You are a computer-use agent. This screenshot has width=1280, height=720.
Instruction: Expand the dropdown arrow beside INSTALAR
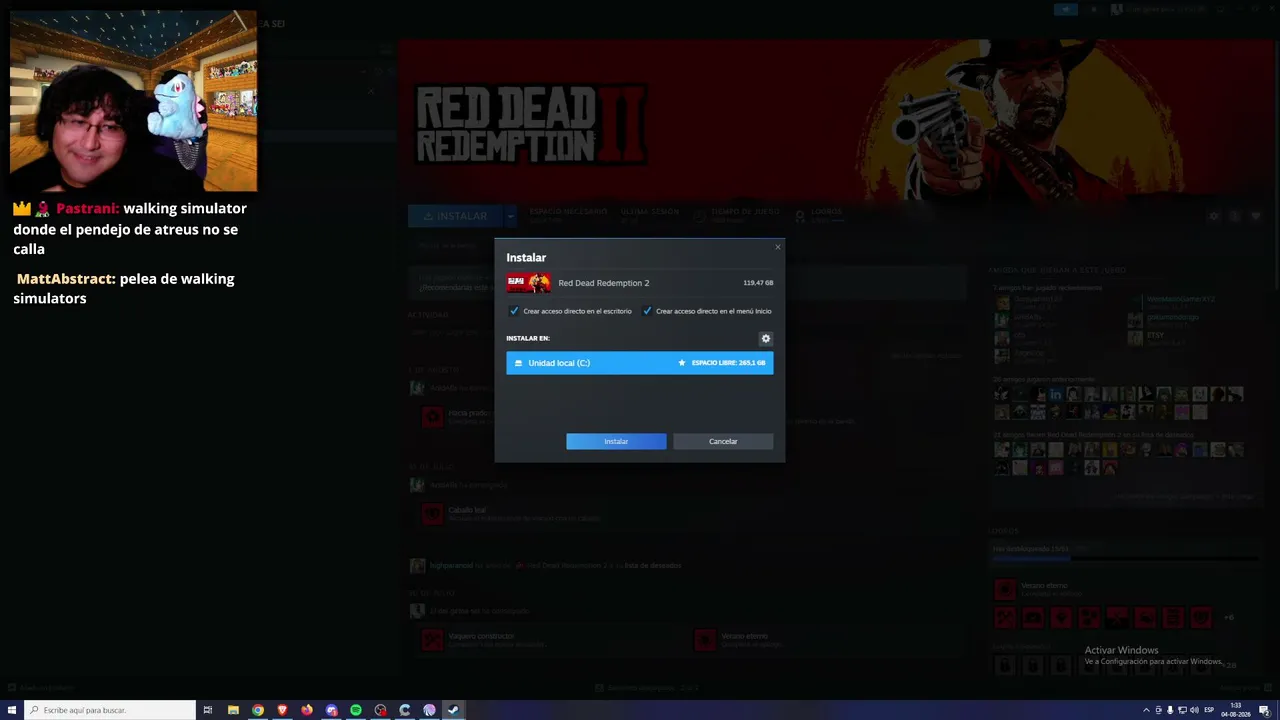tap(510, 216)
